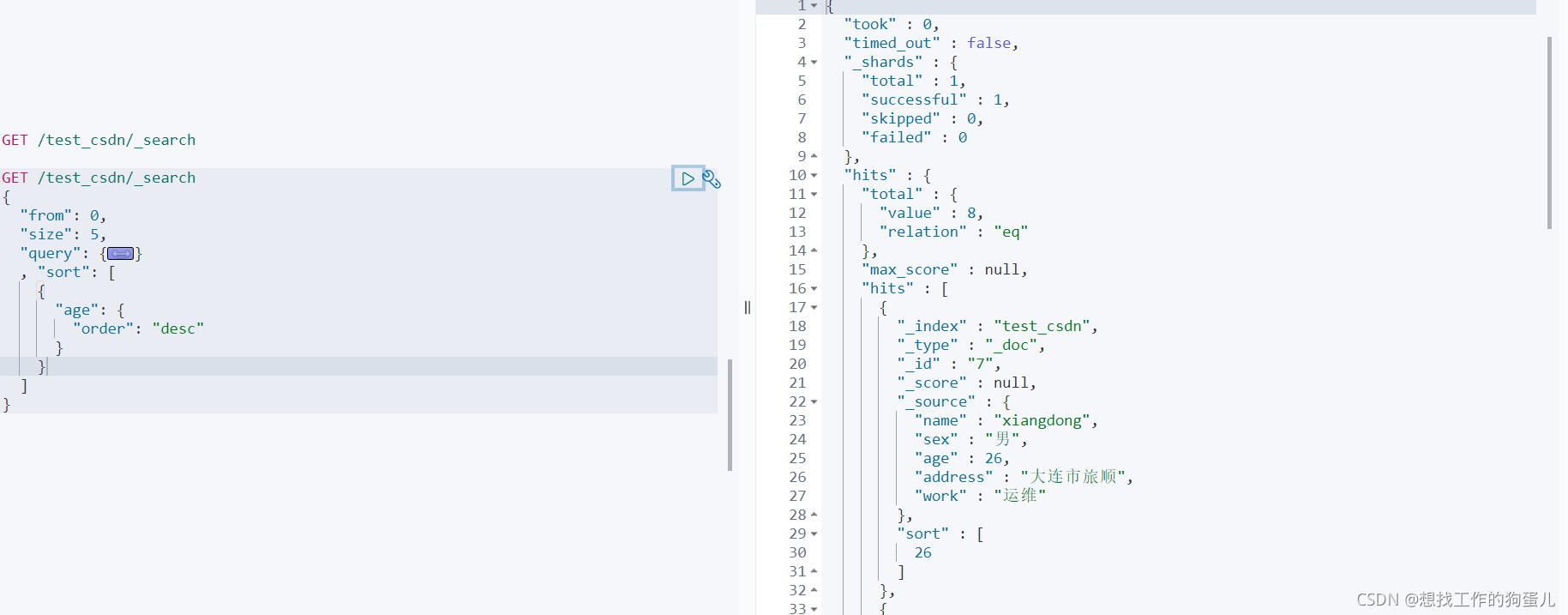Select the first GET /test_csdn/_search request line
Screen dimensions: 1568x615
coord(99,140)
